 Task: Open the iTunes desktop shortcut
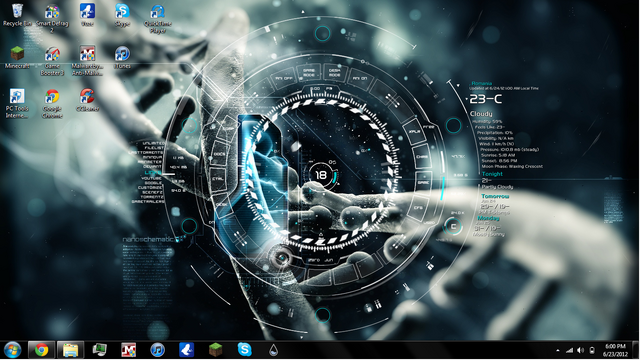tap(122, 58)
